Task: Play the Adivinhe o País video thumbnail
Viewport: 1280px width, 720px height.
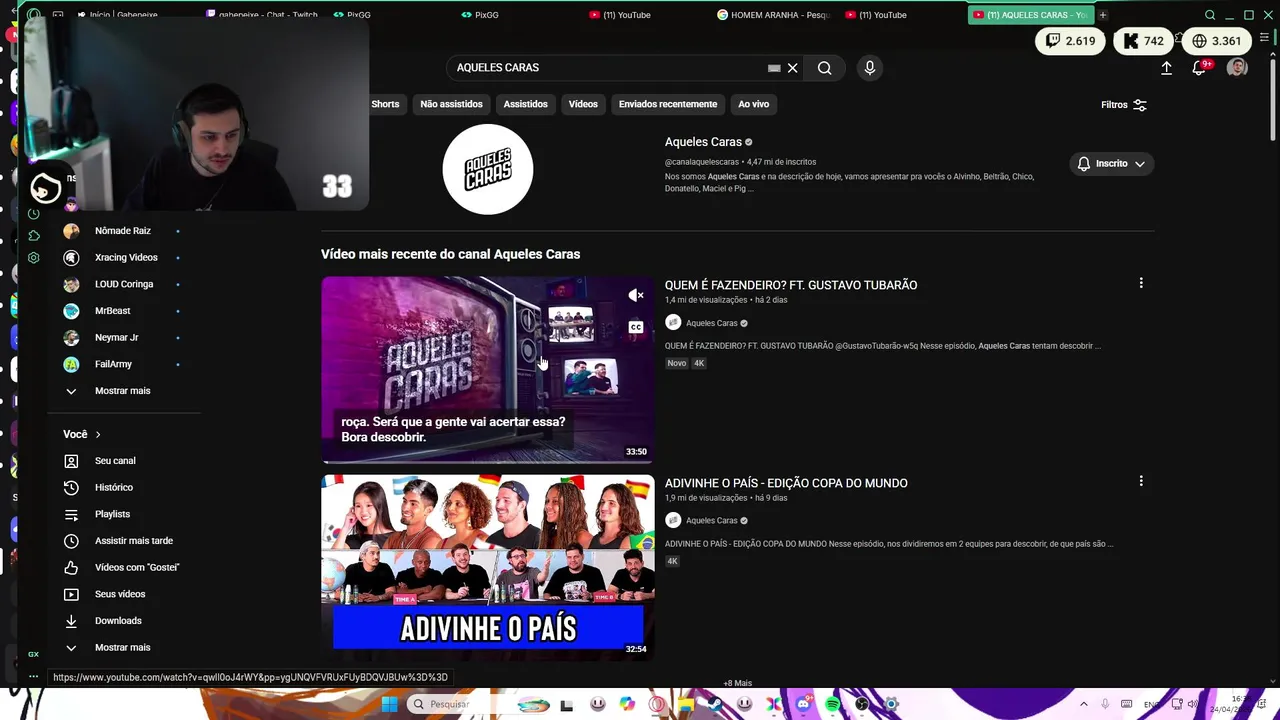Action: click(x=487, y=567)
